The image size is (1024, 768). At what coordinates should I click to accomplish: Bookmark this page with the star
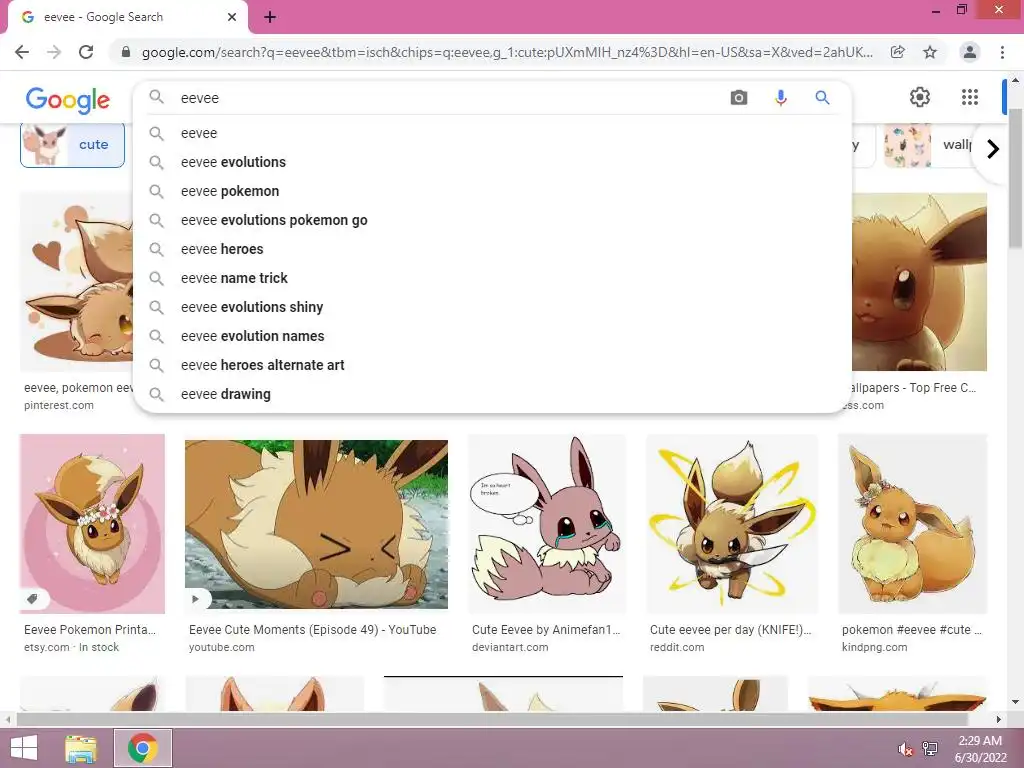pyautogui.click(x=930, y=52)
